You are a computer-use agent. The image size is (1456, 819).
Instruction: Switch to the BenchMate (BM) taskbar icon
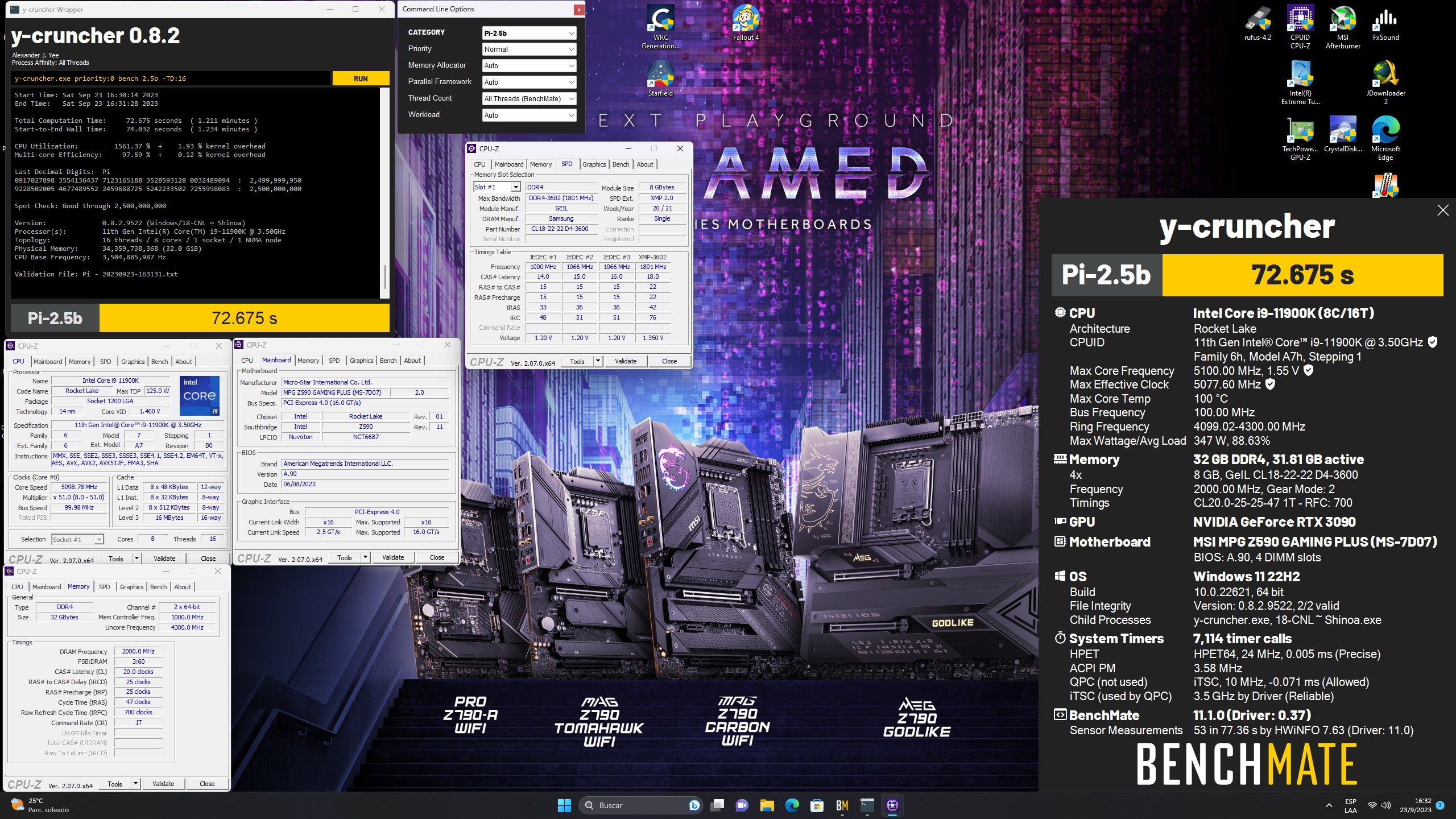[x=842, y=805]
